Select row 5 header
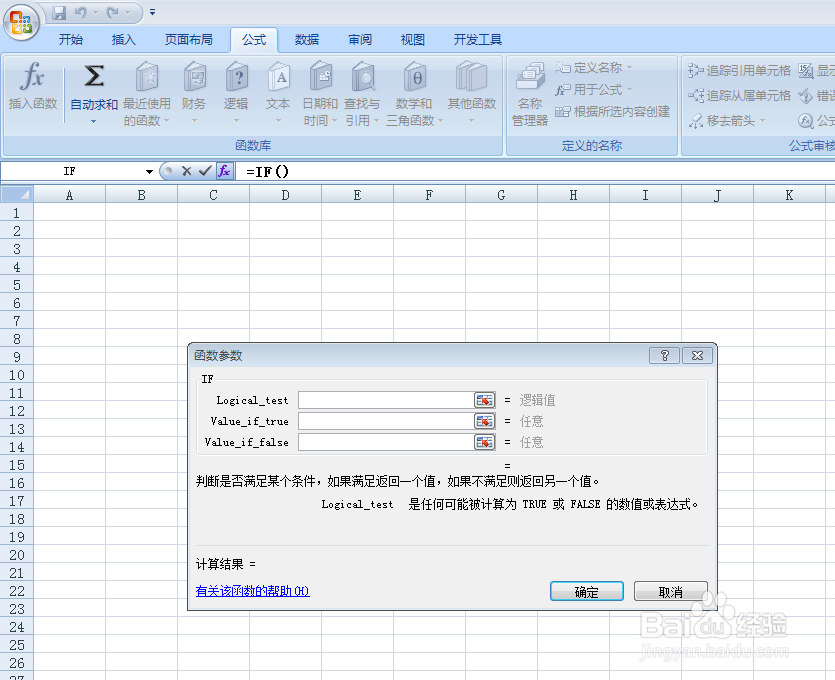This screenshot has width=835, height=680. pos(17,285)
